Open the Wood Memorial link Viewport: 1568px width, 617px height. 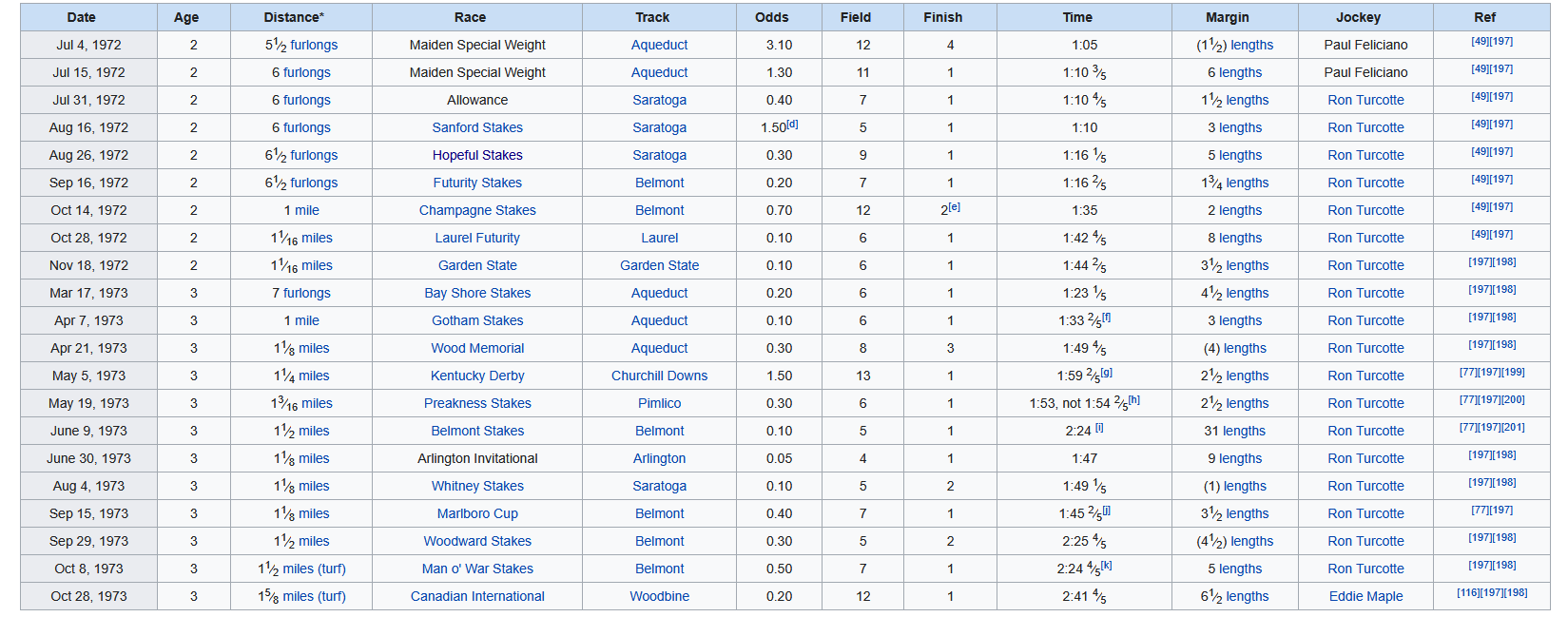[477, 348]
